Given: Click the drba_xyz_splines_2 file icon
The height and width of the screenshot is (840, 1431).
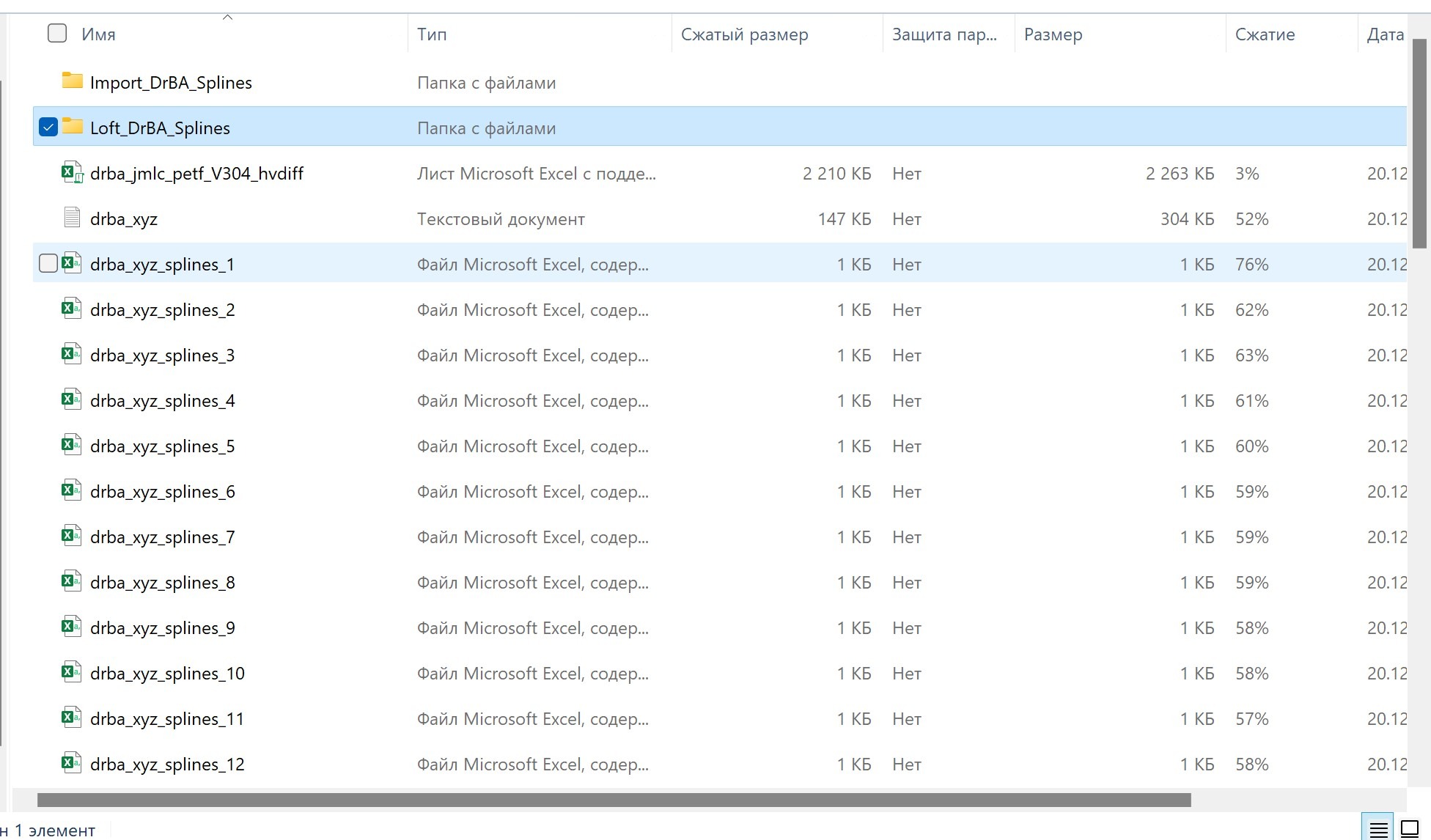Looking at the screenshot, I should click(x=71, y=309).
